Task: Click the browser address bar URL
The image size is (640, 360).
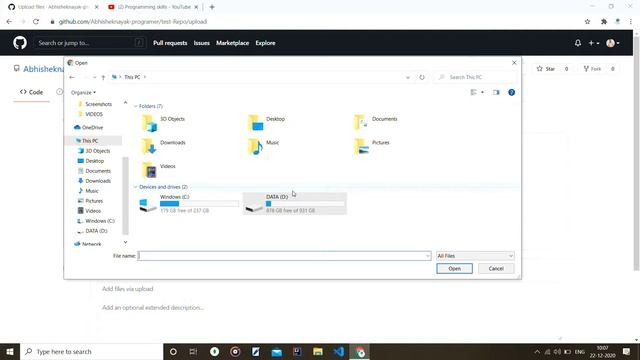Action: pos(133,22)
